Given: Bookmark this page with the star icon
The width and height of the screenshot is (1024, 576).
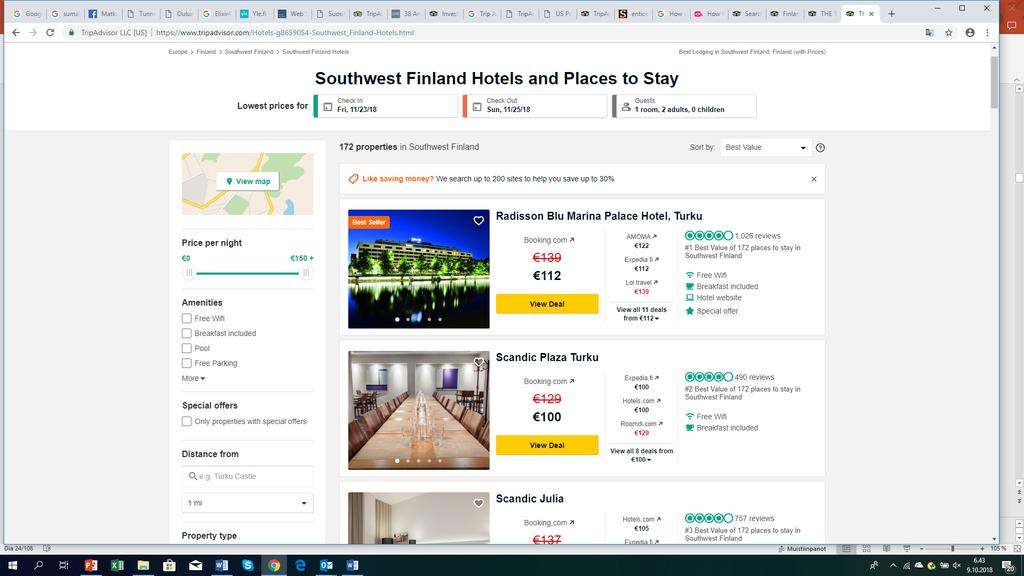Looking at the screenshot, I should [x=949, y=33].
